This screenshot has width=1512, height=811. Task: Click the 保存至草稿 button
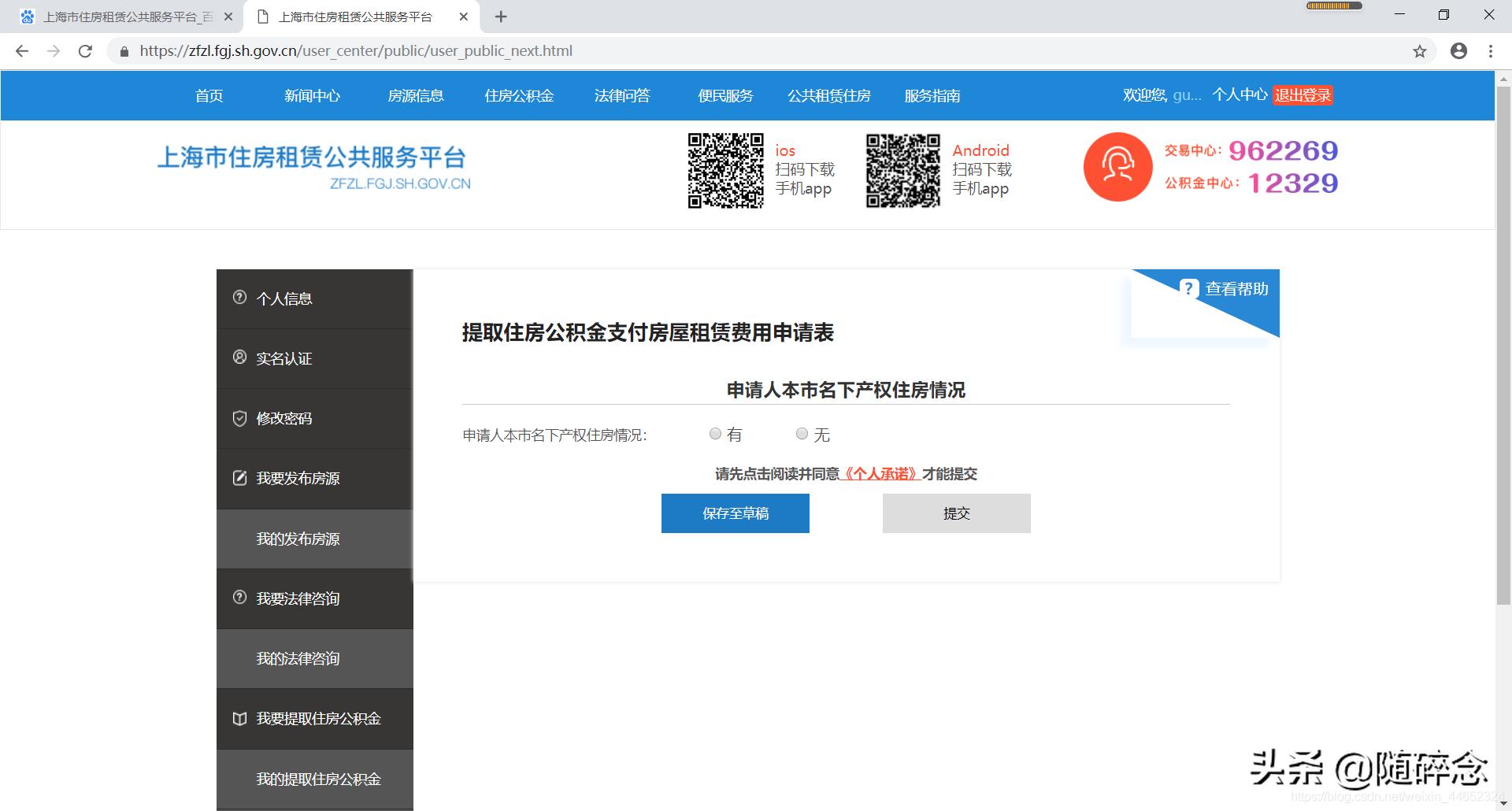(735, 513)
